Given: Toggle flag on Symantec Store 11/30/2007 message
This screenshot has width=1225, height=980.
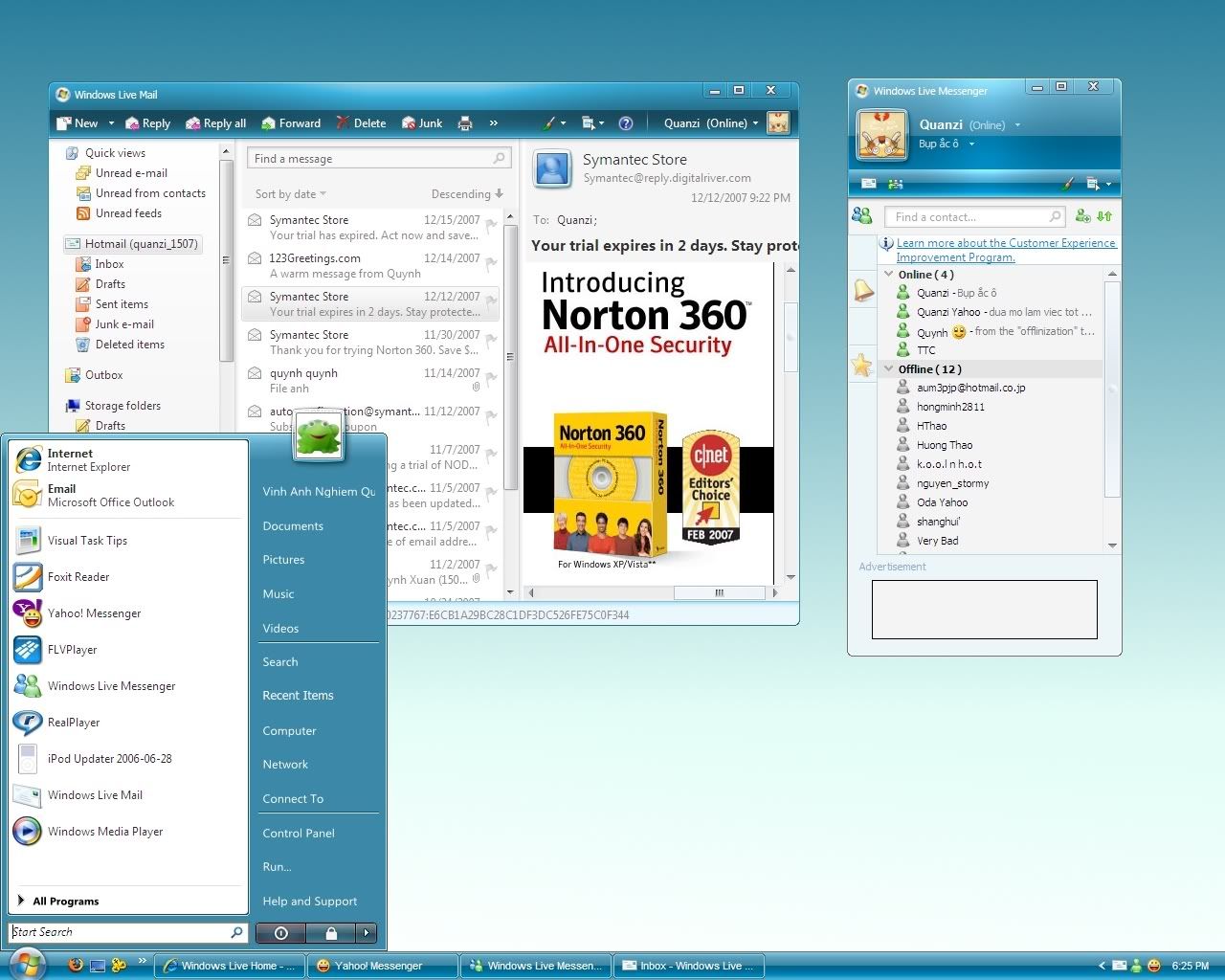Looking at the screenshot, I should point(491,341).
